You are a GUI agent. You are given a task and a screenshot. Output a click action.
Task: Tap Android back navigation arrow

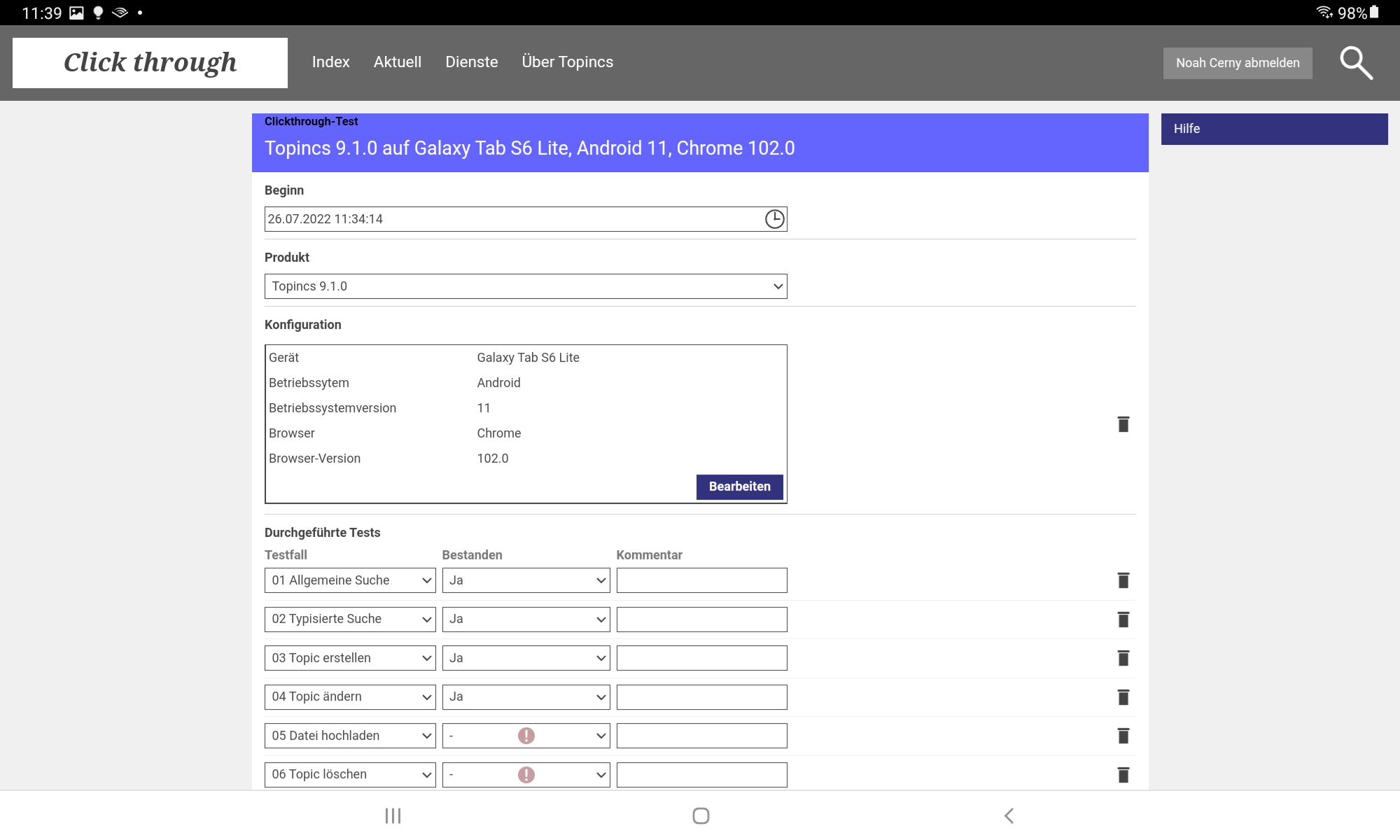coord(1009,815)
